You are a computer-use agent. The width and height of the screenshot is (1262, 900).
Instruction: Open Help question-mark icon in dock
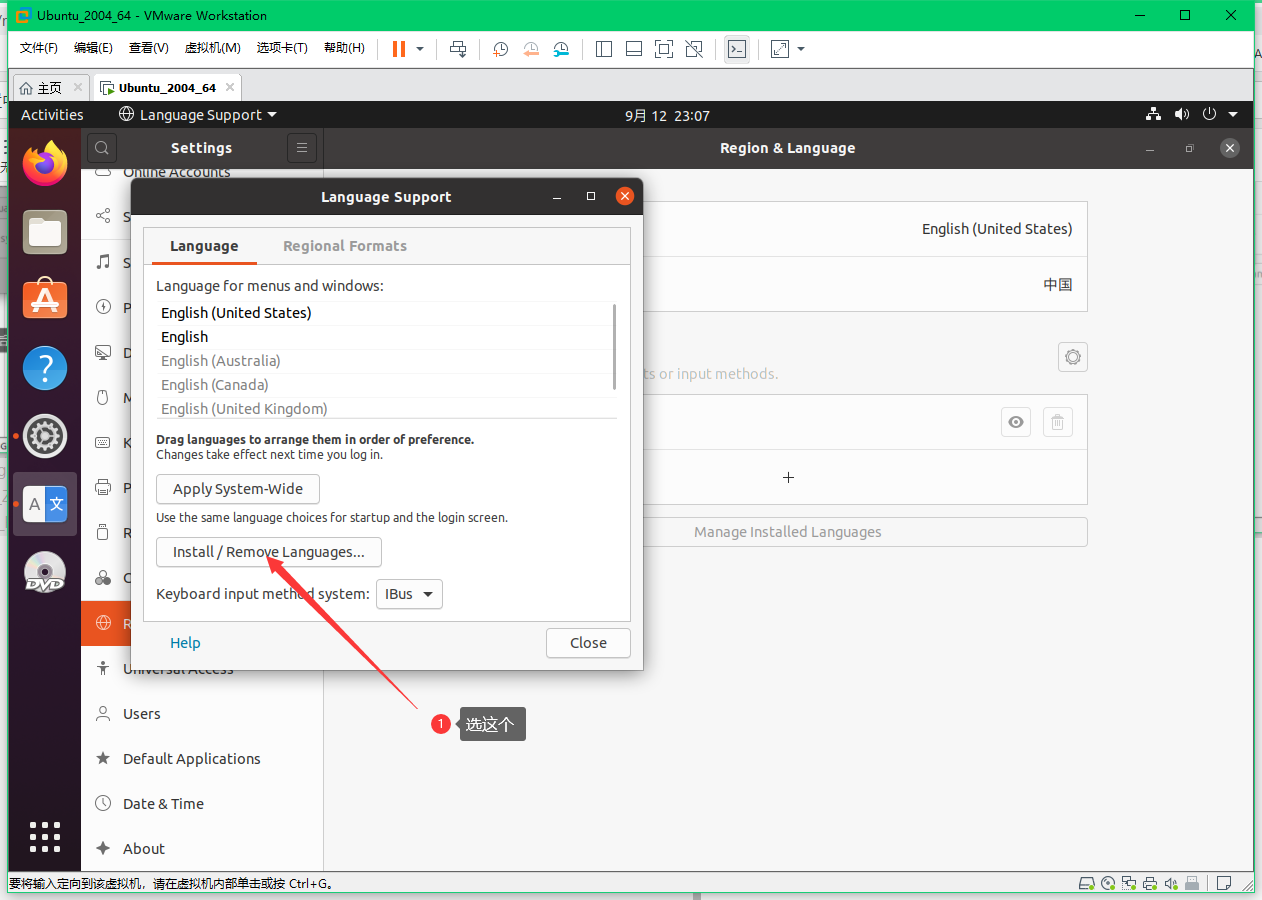click(x=45, y=368)
